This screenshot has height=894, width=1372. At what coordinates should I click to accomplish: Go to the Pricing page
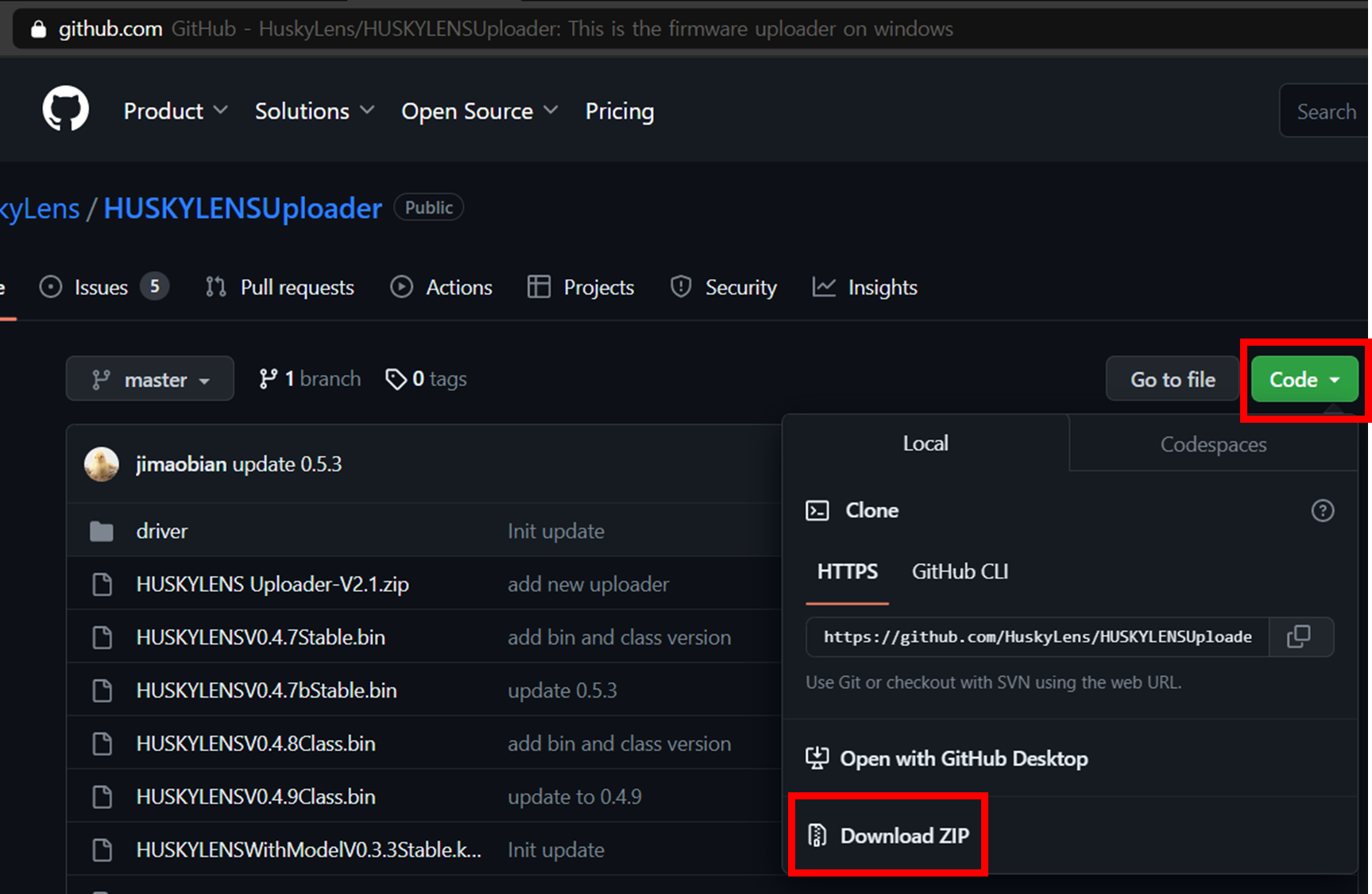click(620, 111)
